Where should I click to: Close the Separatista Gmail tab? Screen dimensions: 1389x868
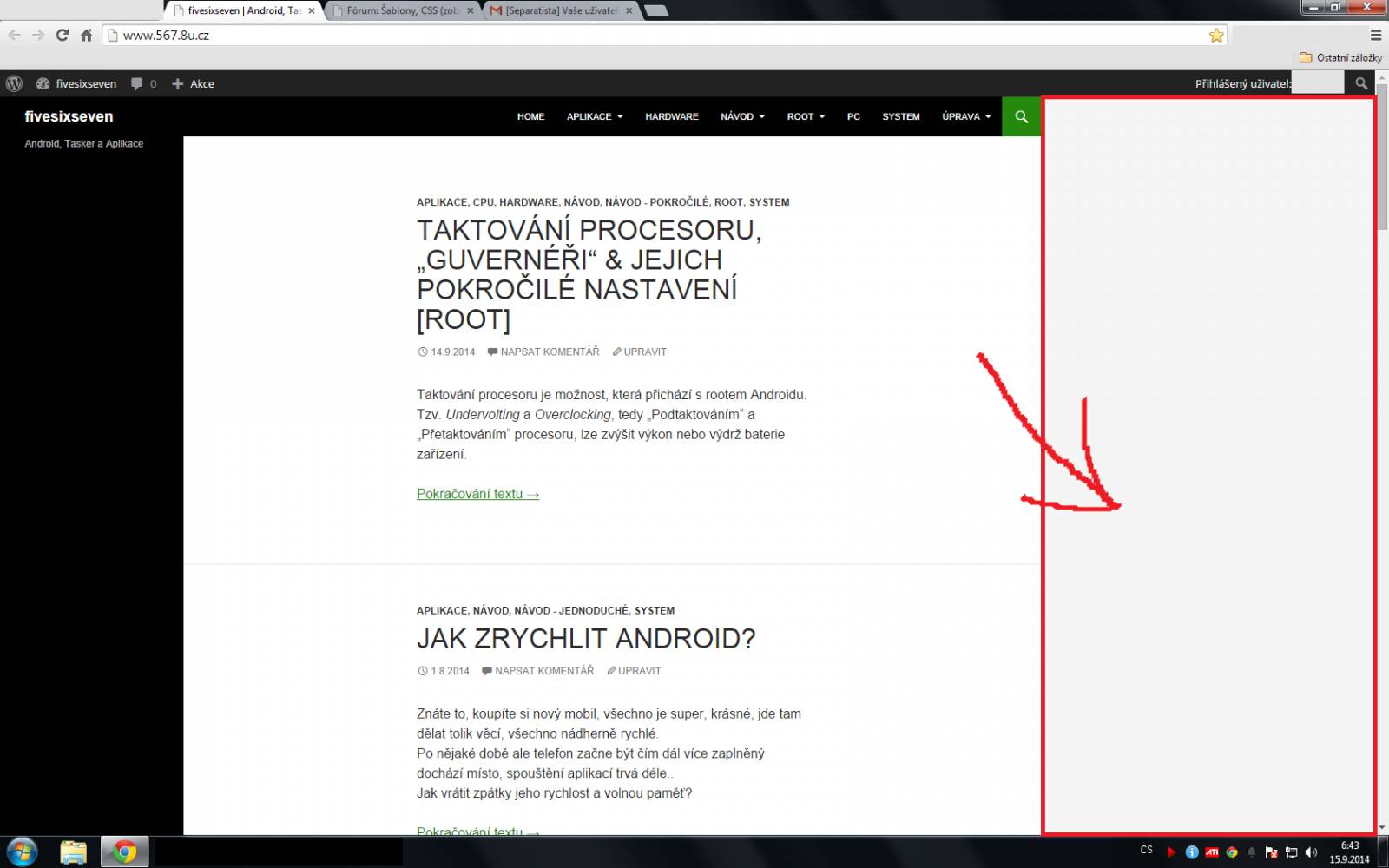(629, 10)
